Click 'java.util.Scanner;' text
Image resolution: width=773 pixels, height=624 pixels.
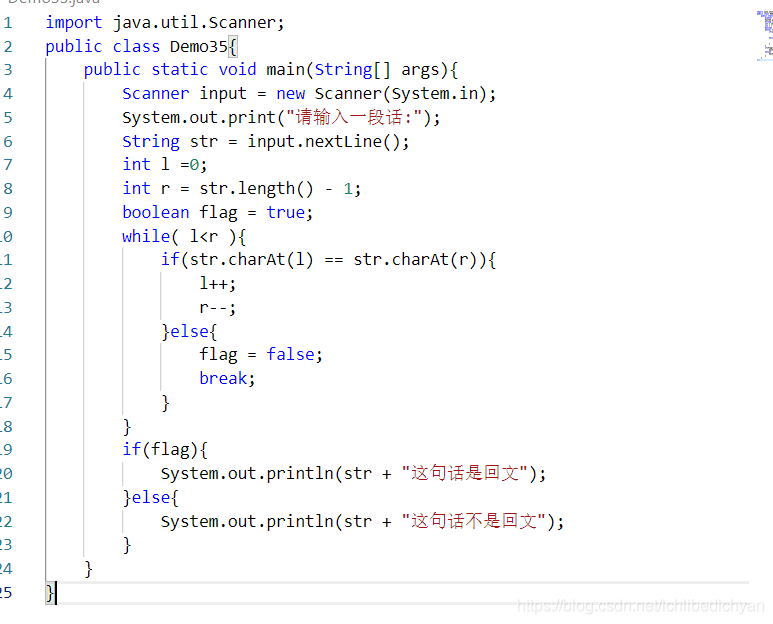[199, 23]
